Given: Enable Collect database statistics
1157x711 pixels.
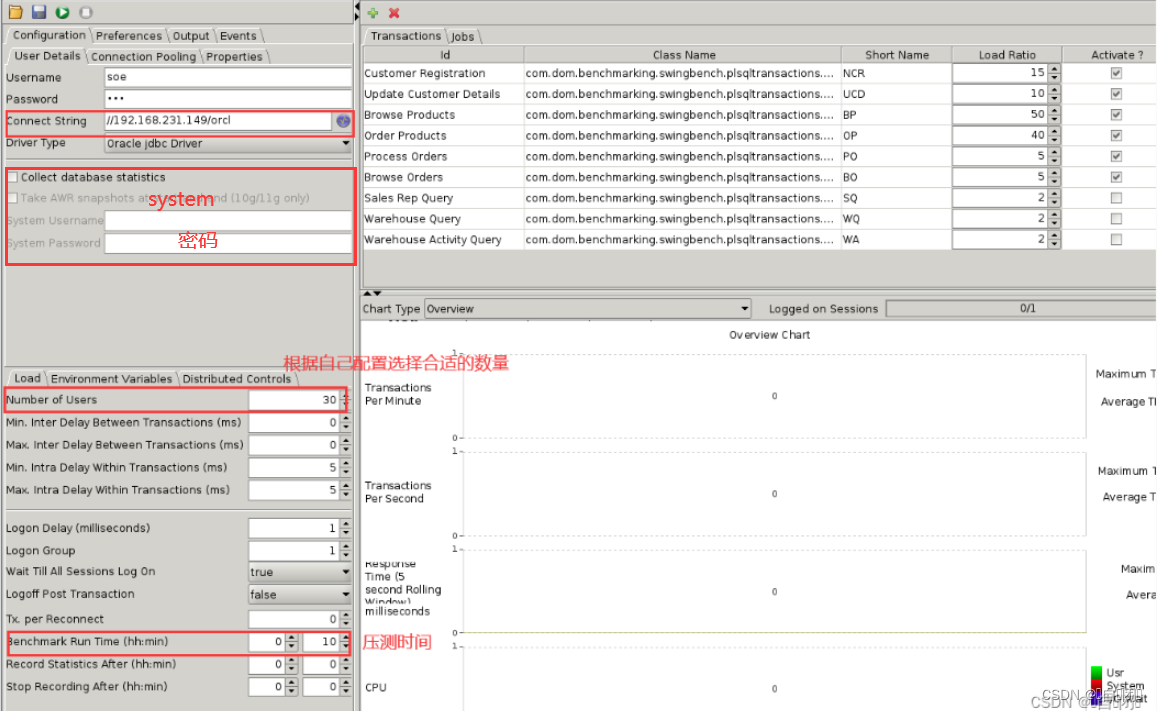Looking at the screenshot, I should tap(12, 177).
